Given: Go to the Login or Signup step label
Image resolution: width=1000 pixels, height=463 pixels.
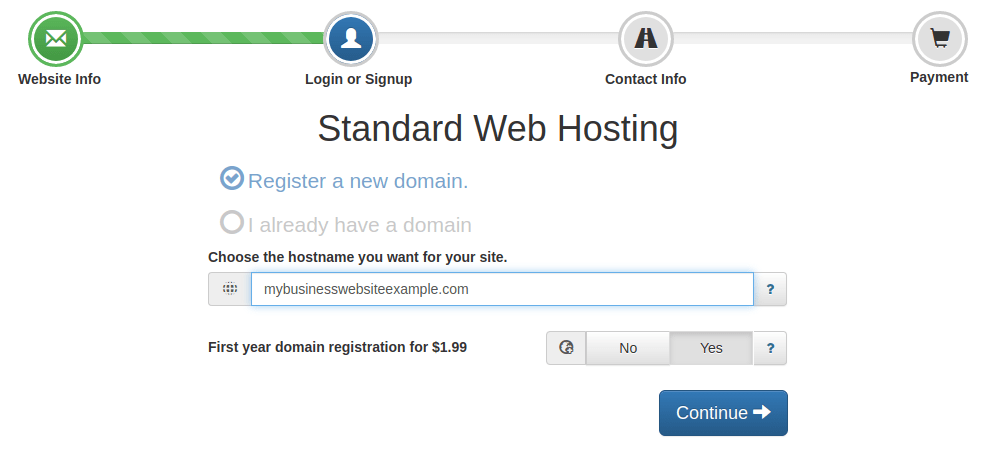Looking at the screenshot, I should click(x=358, y=79).
